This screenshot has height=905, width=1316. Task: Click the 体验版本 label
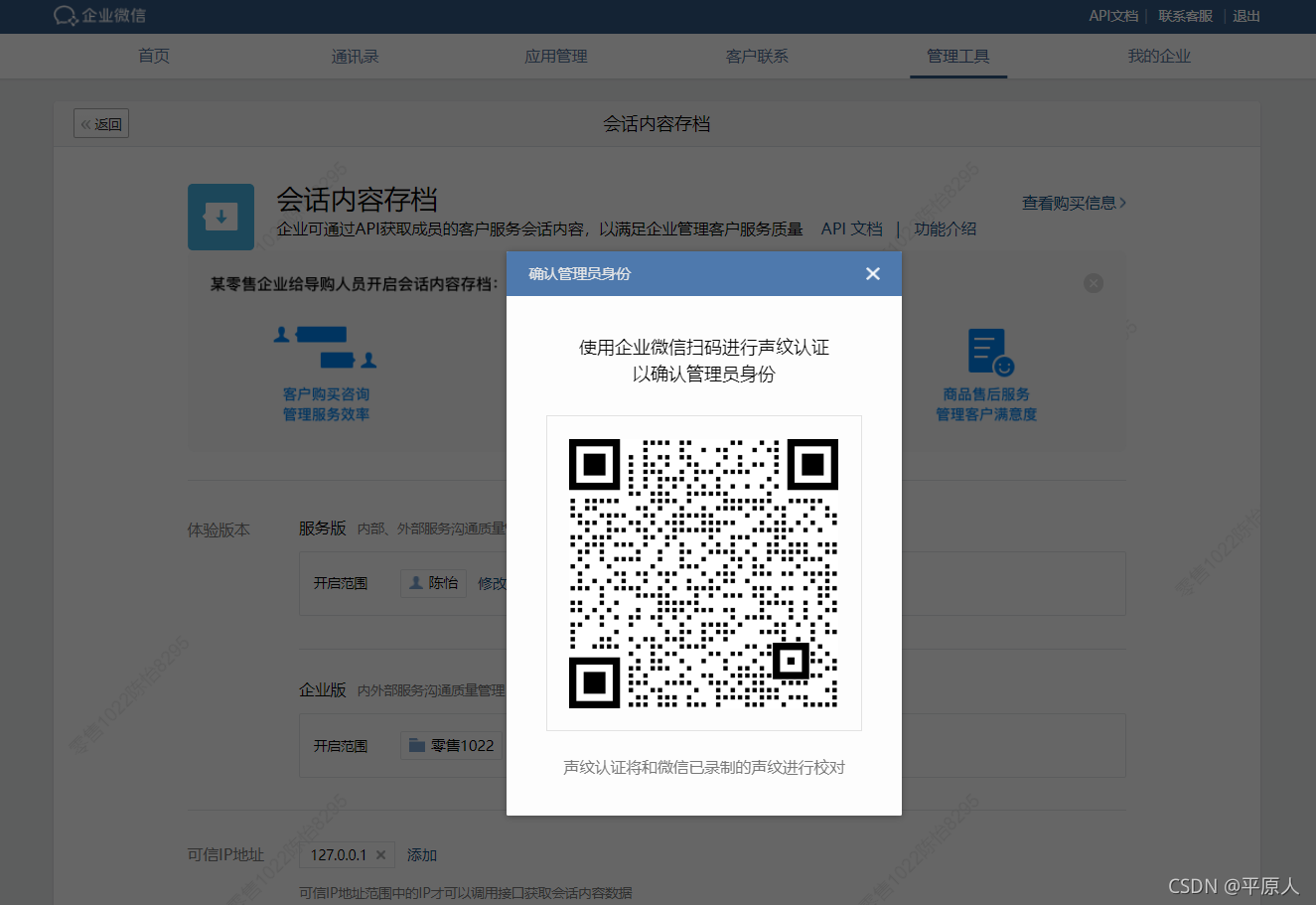[219, 529]
